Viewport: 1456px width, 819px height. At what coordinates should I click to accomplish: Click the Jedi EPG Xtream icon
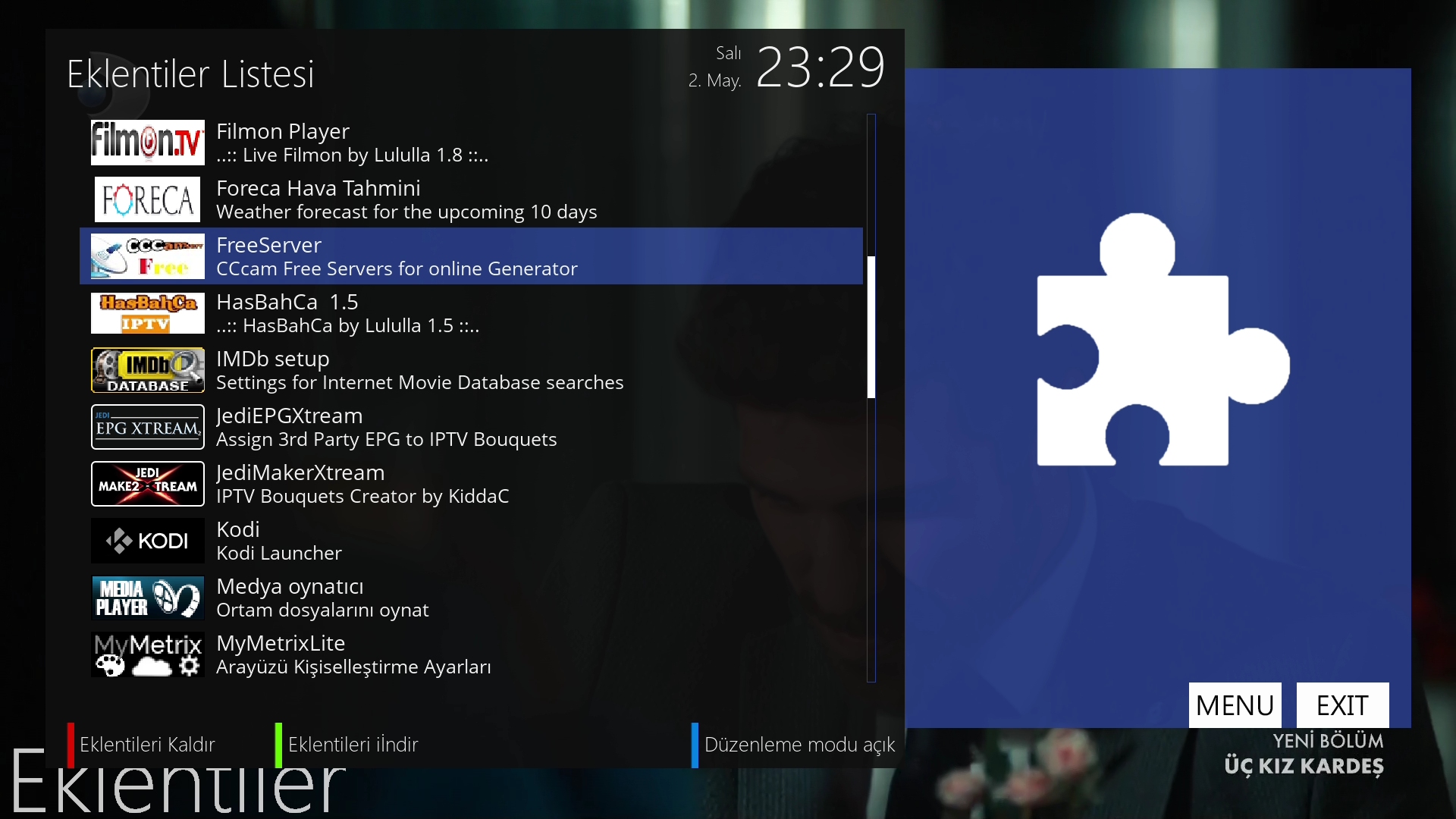pyautogui.click(x=148, y=427)
